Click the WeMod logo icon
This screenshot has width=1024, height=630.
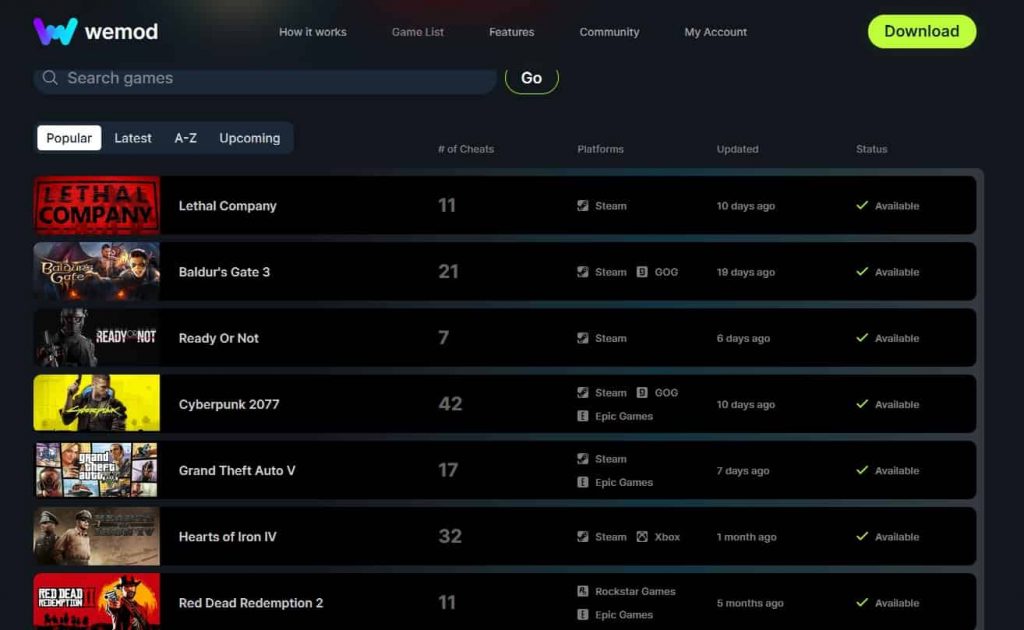56,31
